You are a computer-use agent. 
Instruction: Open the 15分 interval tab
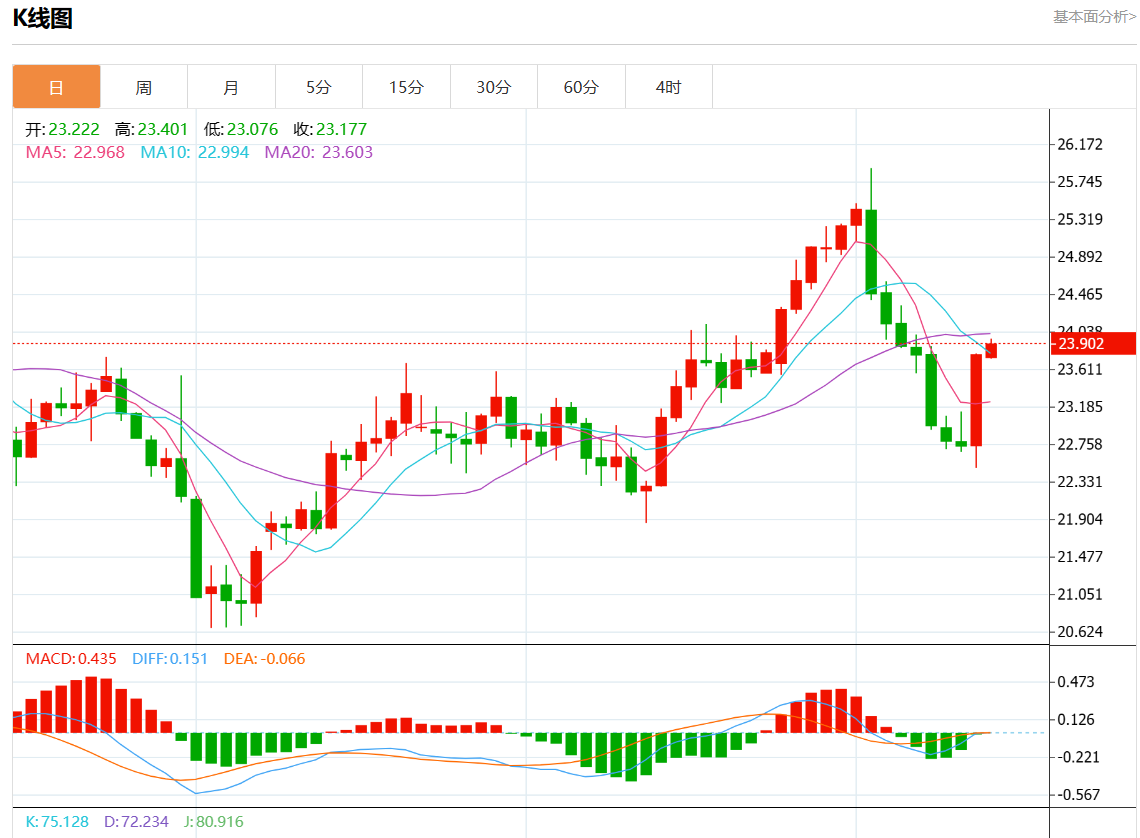tap(406, 87)
